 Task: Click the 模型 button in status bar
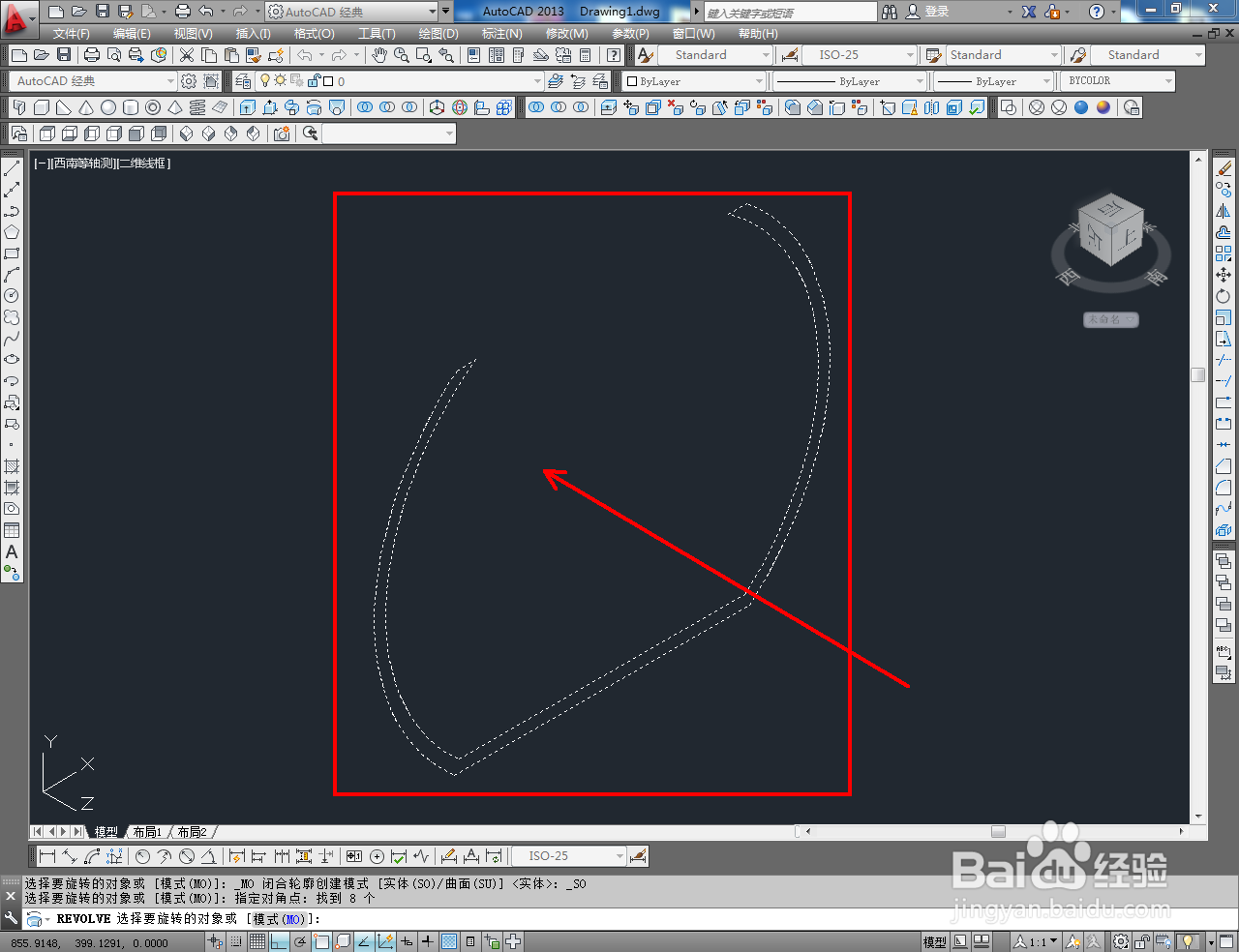[x=935, y=941]
